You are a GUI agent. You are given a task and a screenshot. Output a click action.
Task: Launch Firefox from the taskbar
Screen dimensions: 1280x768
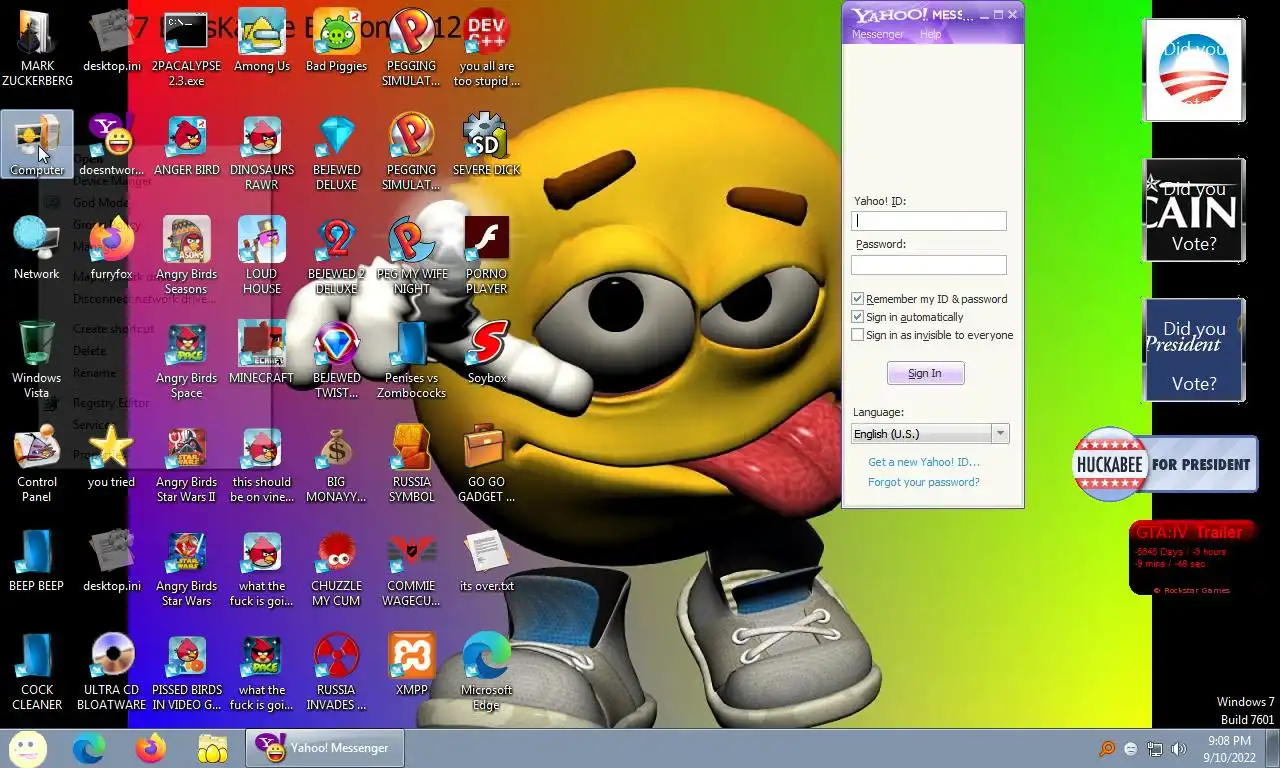click(x=151, y=748)
